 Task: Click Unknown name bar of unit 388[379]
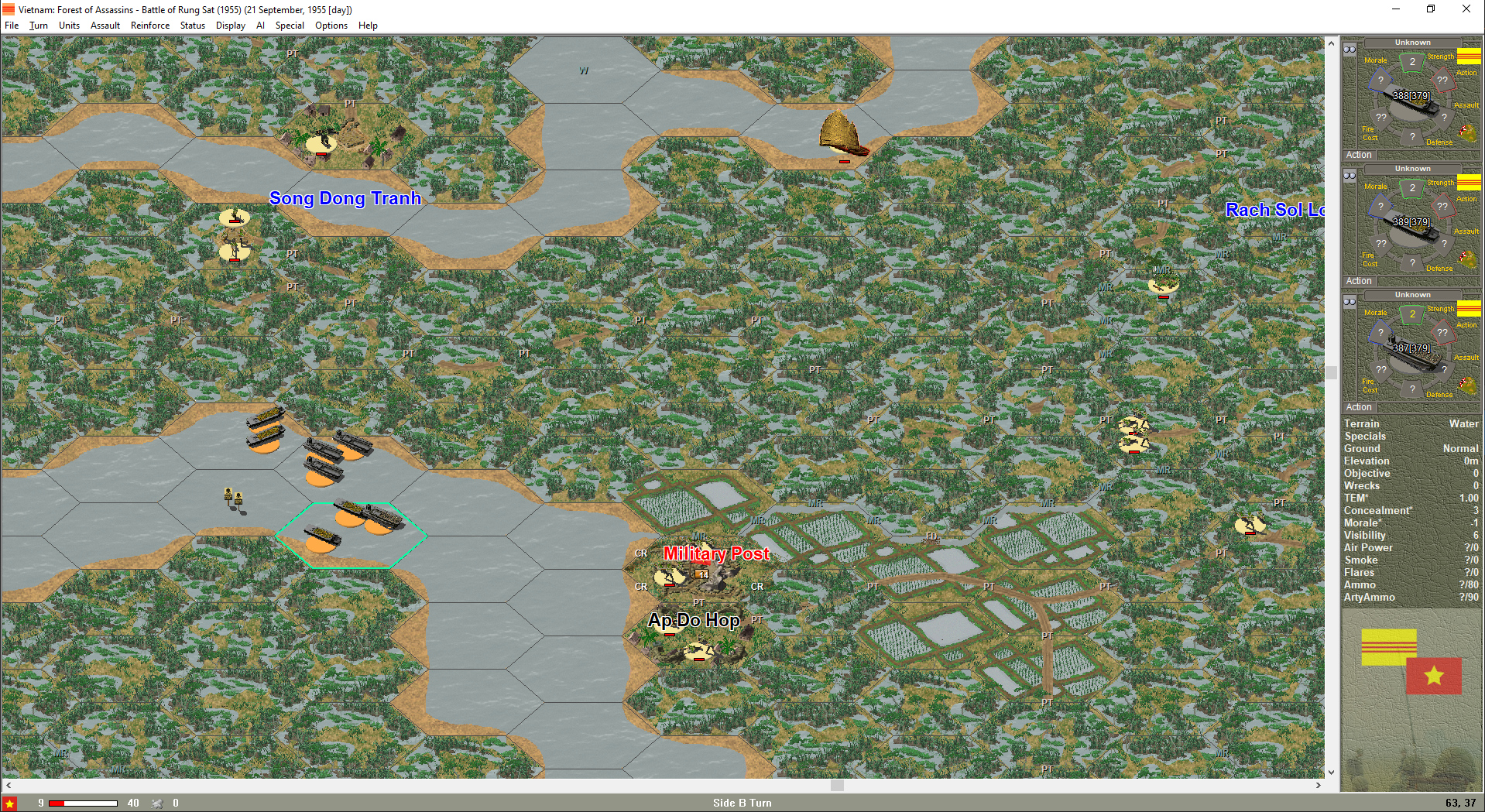click(1412, 43)
